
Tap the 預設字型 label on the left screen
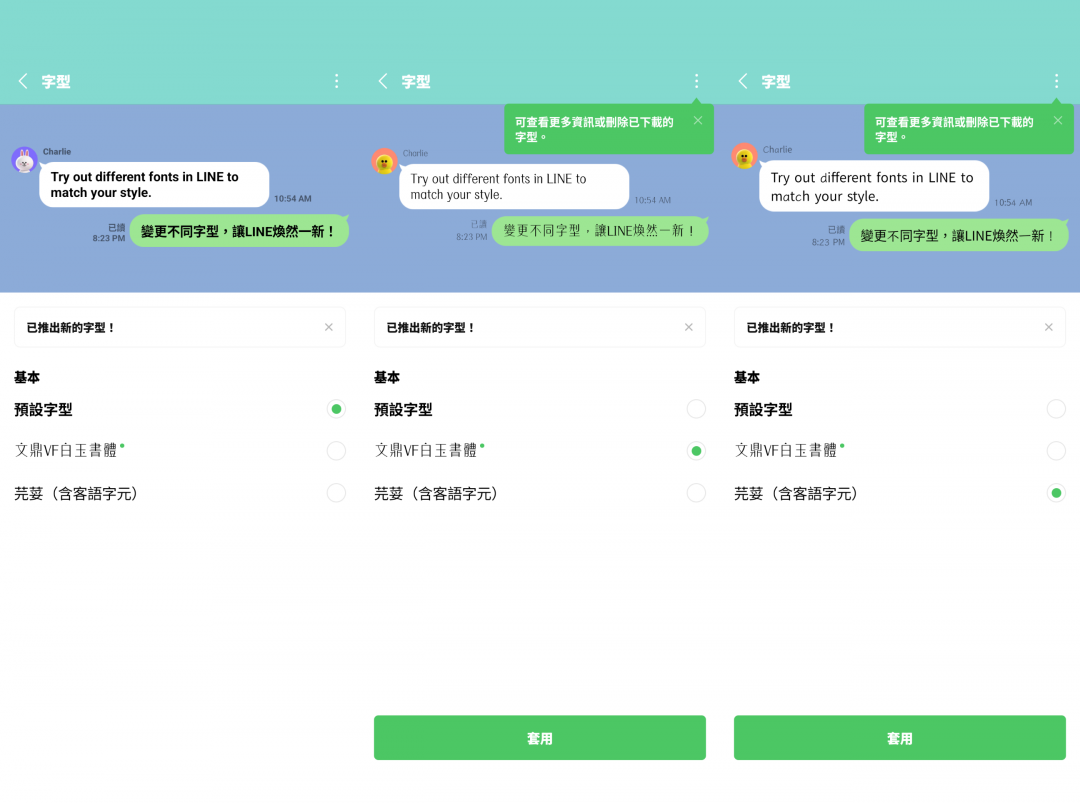(x=43, y=410)
